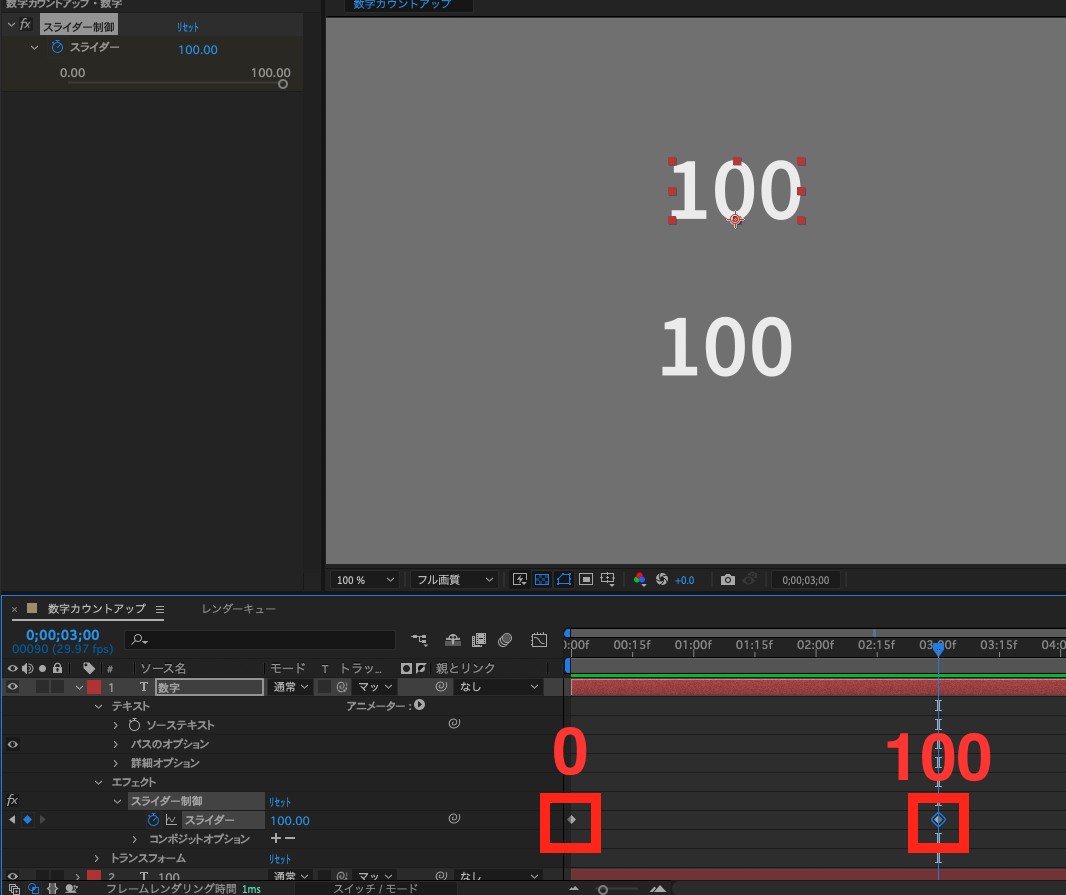The height and width of the screenshot is (895, 1066).
Task: Hide the 数字 text layer
Action: tap(12, 686)
